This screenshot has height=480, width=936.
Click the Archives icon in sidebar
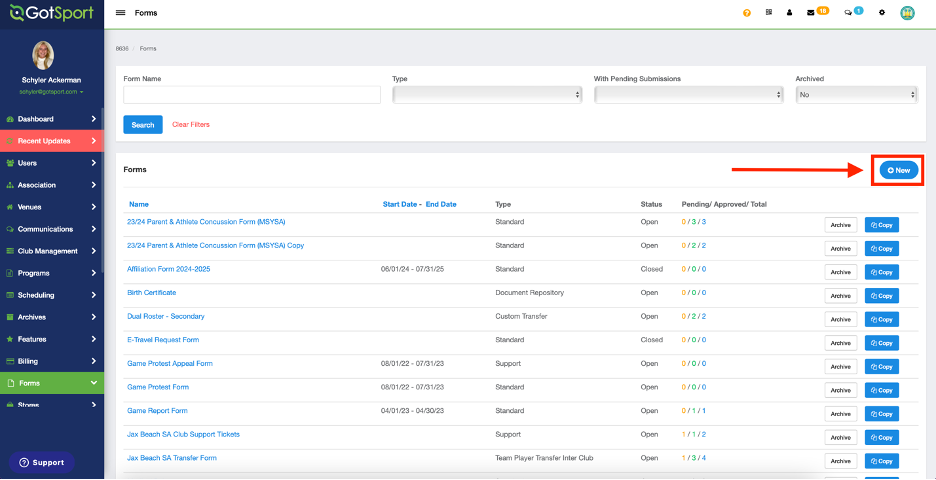(x=10, y=317)
